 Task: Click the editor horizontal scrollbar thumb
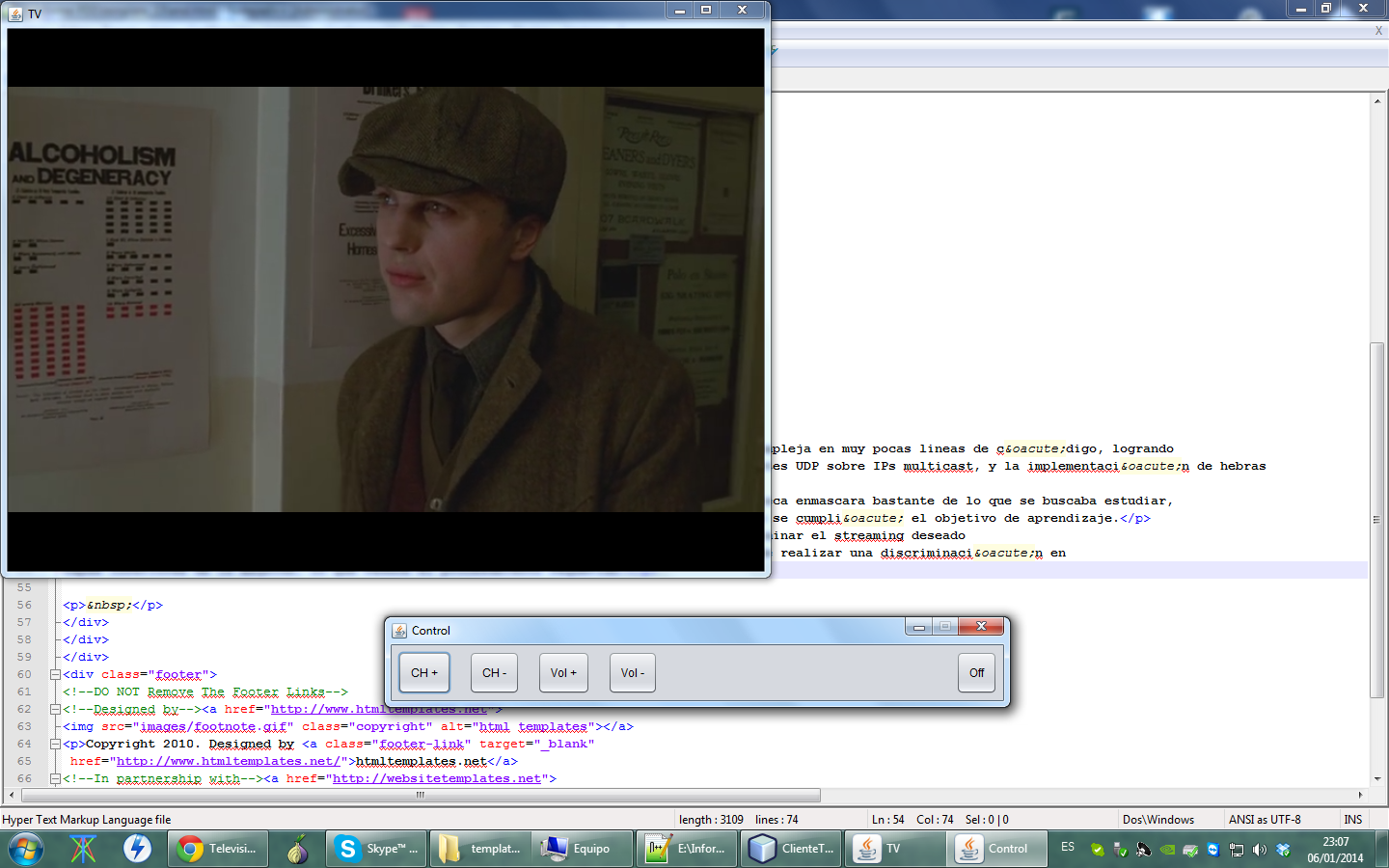pyautogui.click(x=421, y=796)
